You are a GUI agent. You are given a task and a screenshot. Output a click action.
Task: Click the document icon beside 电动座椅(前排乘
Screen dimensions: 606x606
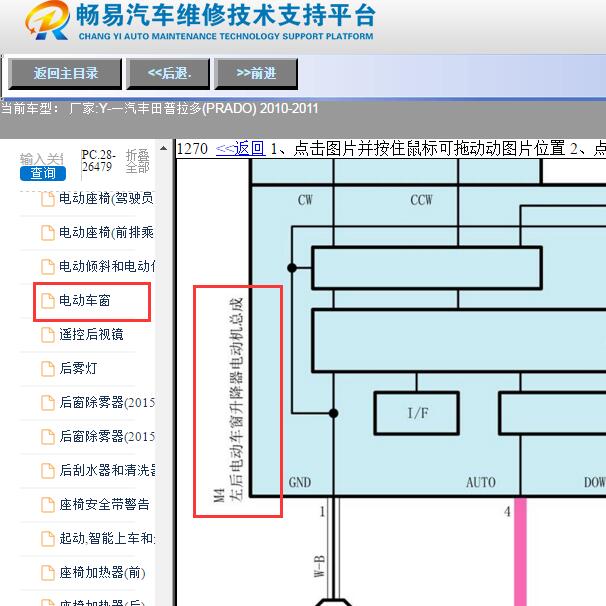point(48,233)
